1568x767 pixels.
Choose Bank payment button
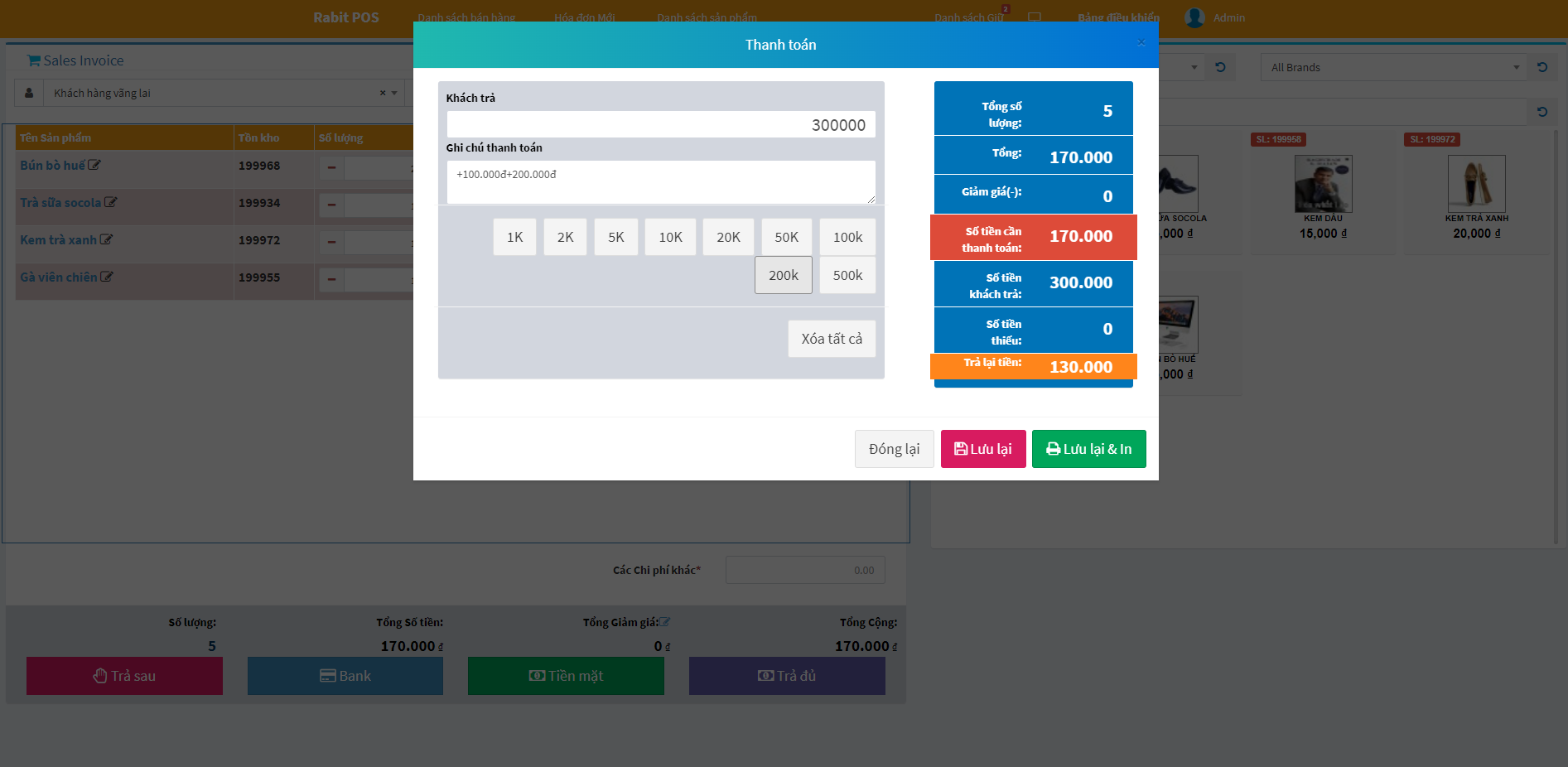345,676
